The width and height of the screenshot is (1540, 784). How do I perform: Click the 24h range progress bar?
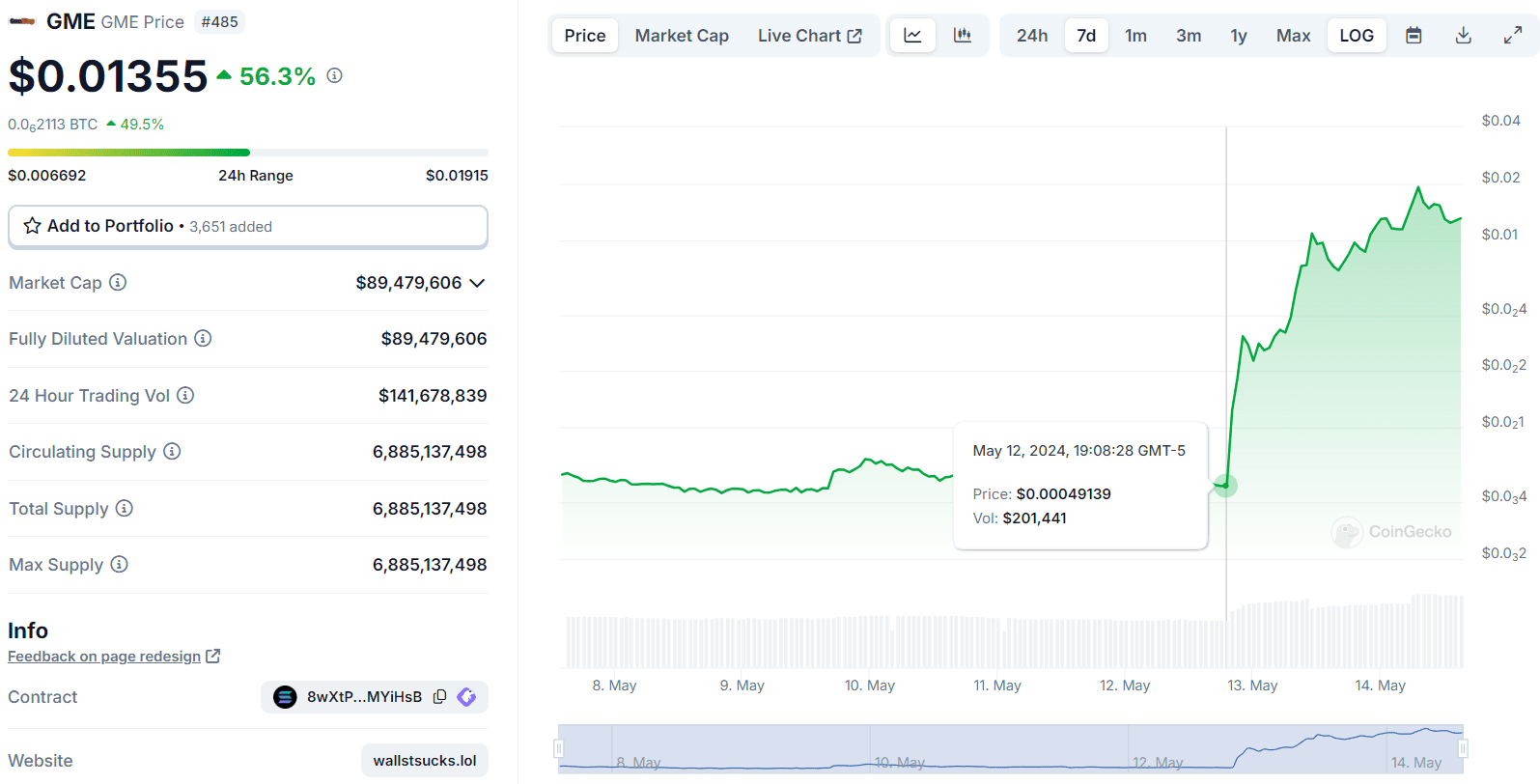point(248,153)
